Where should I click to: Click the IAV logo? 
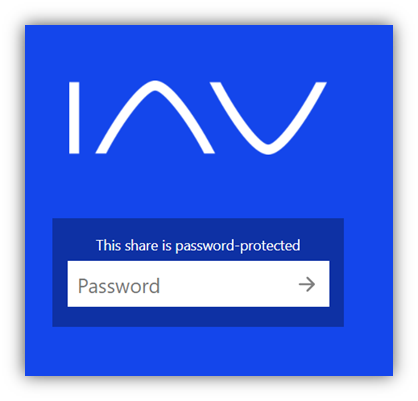tap(198, 117)
